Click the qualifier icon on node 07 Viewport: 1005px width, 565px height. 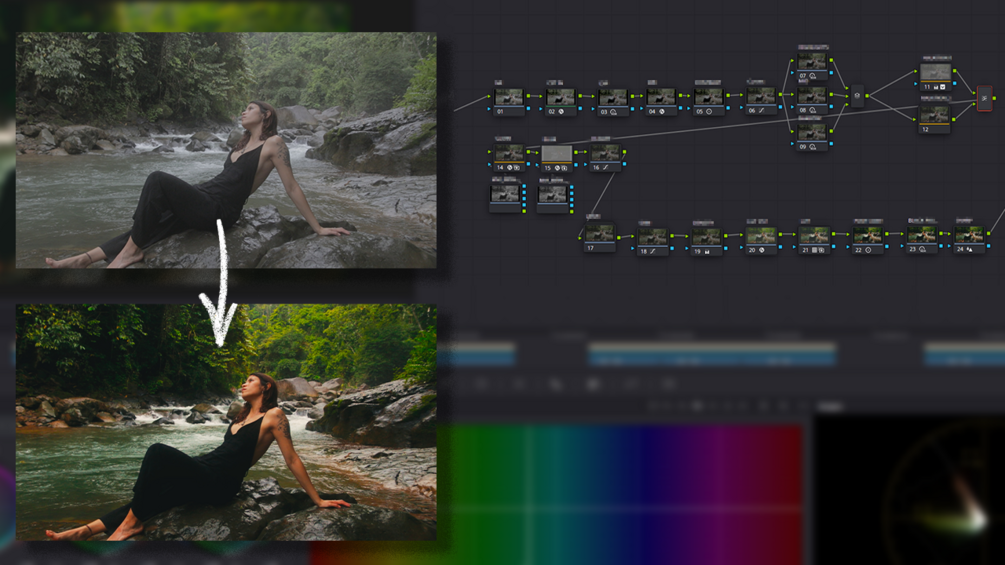point(813,76)
